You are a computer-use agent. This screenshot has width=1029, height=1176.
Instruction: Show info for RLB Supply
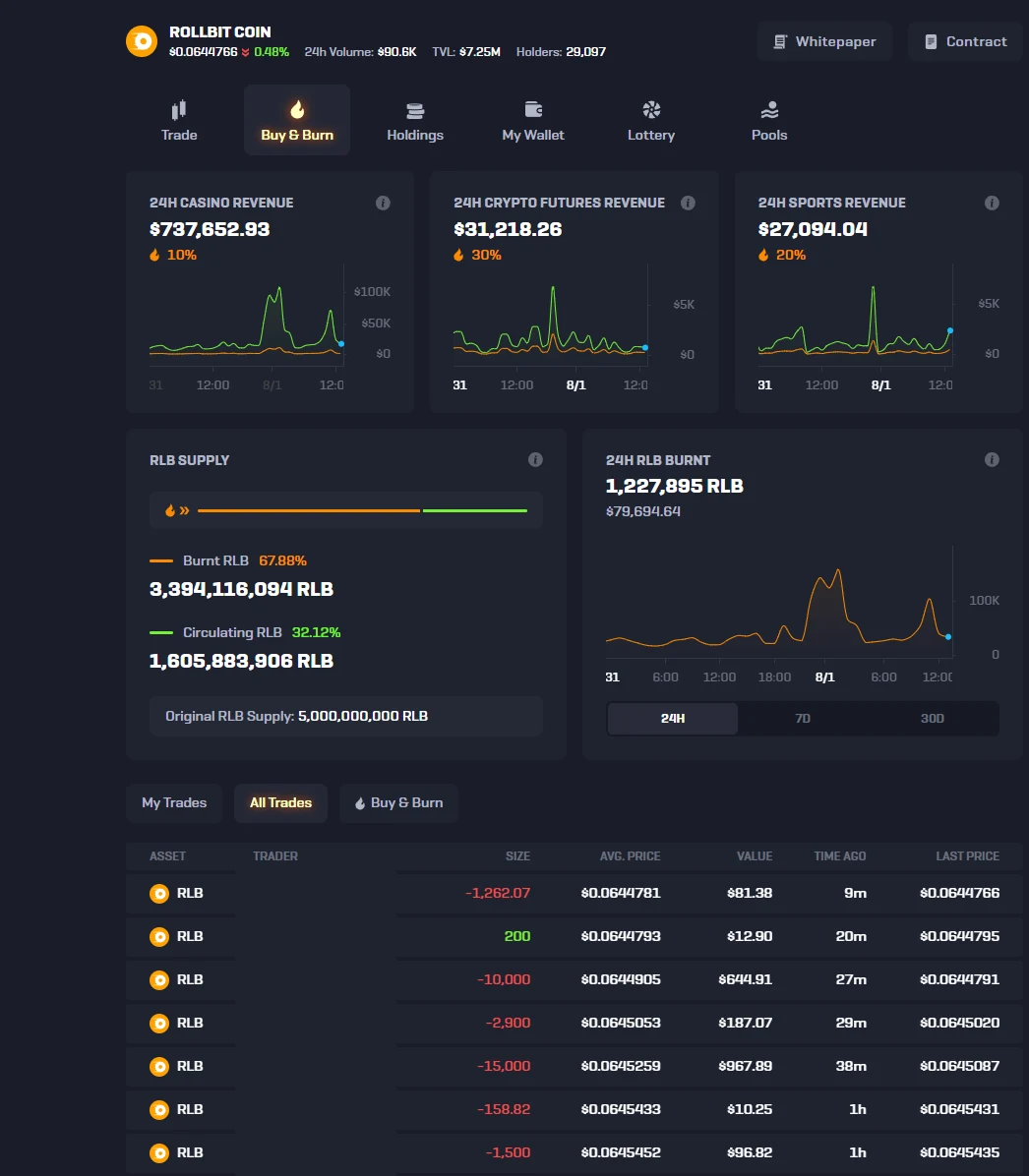(535, 460)
